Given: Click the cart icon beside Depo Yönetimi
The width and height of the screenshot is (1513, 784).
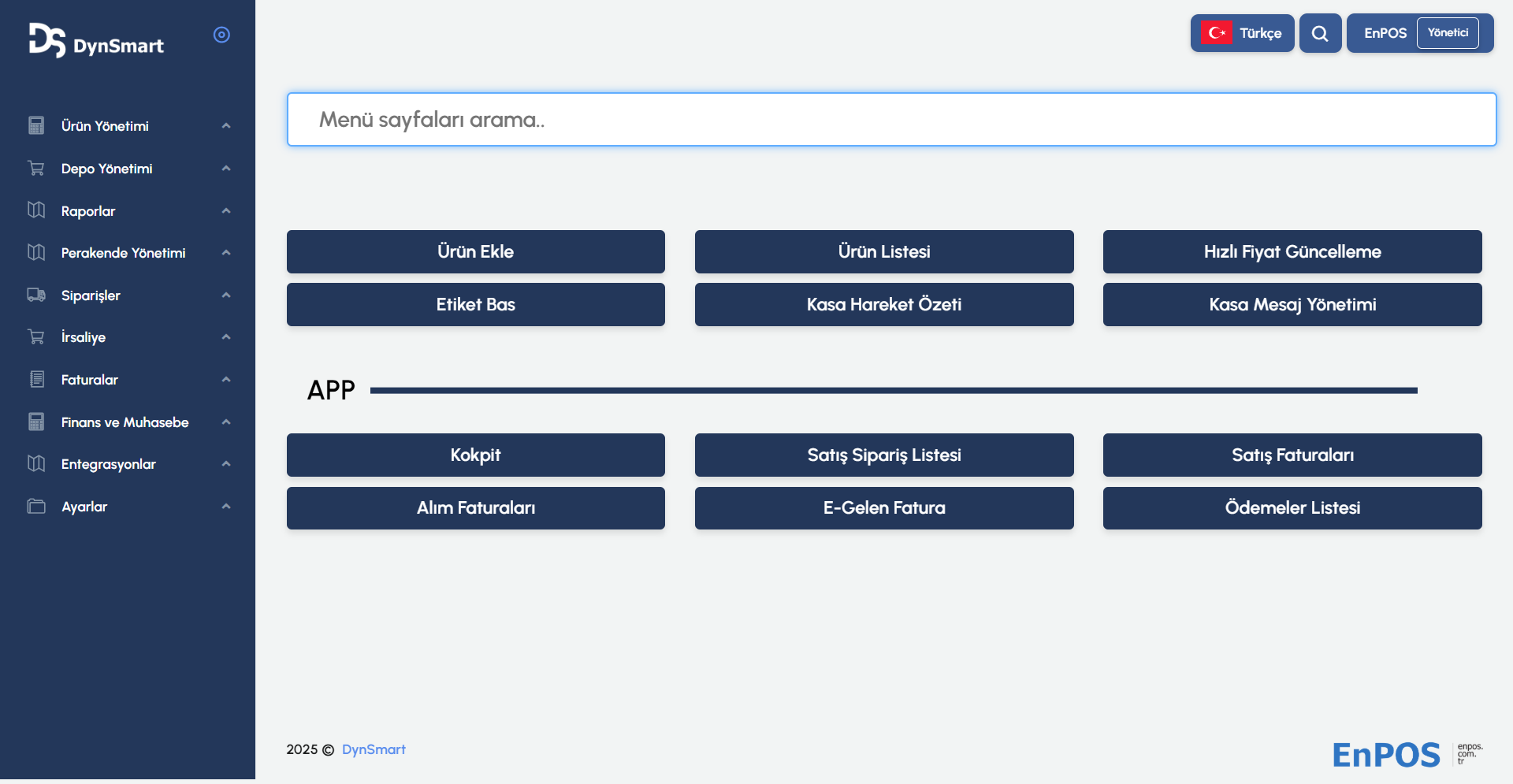Looking at the screenshot, I should (36, 169).
